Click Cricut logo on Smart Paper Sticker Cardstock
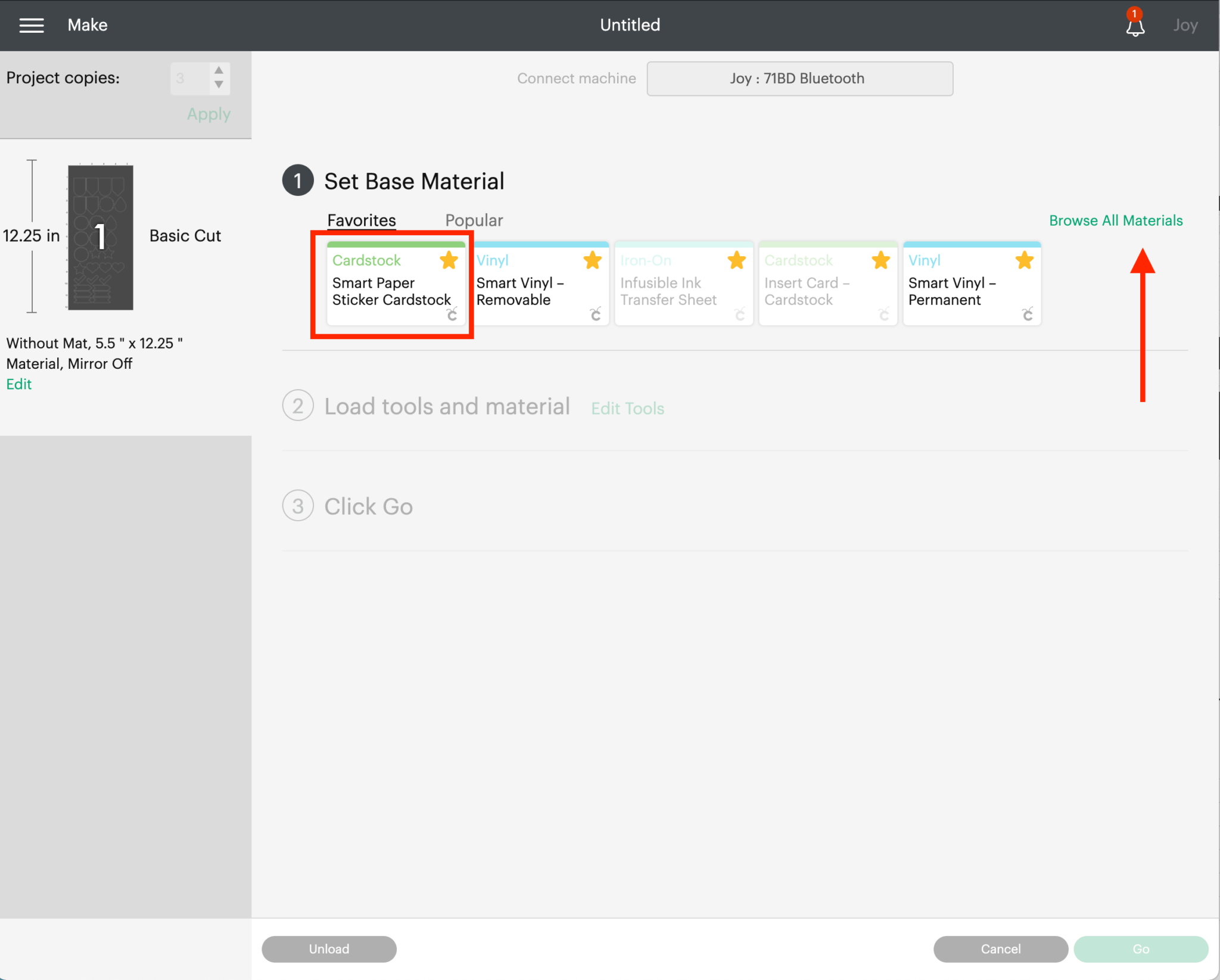Image resolution: width=1220 pixels, height=980 pixels. [x=452, y=314]
